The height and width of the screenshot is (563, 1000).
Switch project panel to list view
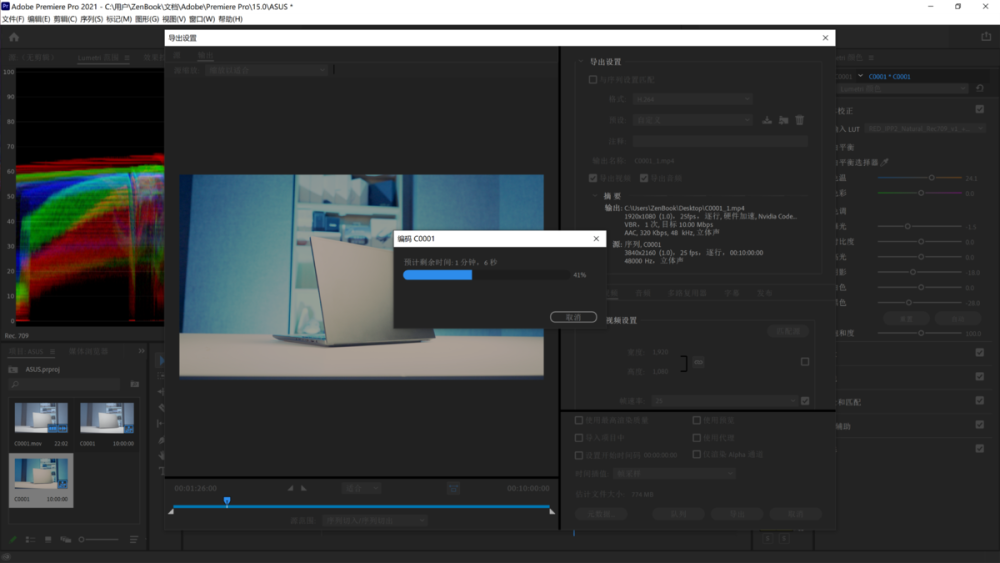(x=30, y=539)
